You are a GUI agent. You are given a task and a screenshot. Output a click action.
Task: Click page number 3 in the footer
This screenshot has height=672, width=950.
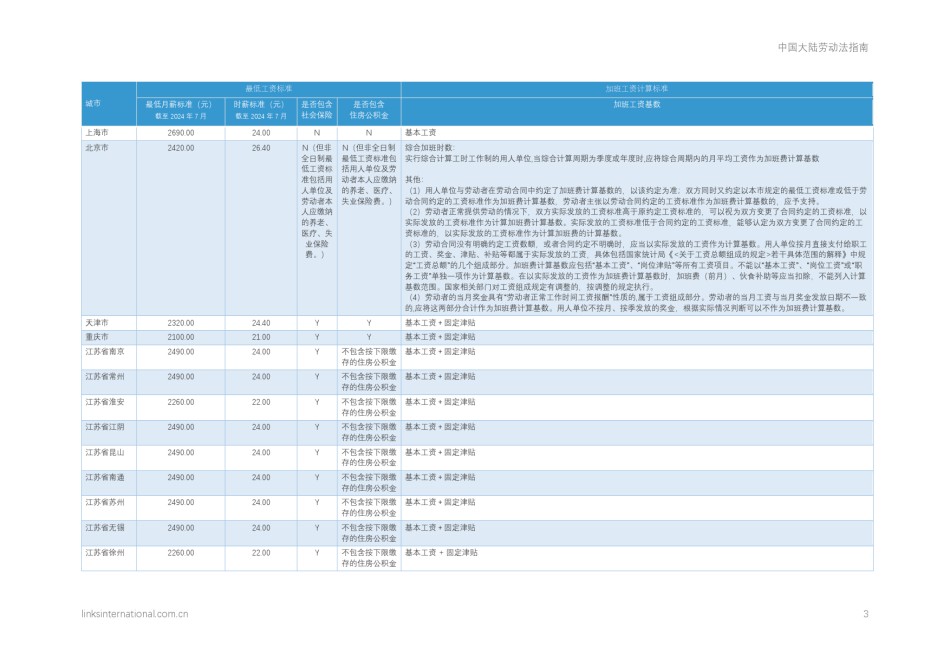[866, 614]
